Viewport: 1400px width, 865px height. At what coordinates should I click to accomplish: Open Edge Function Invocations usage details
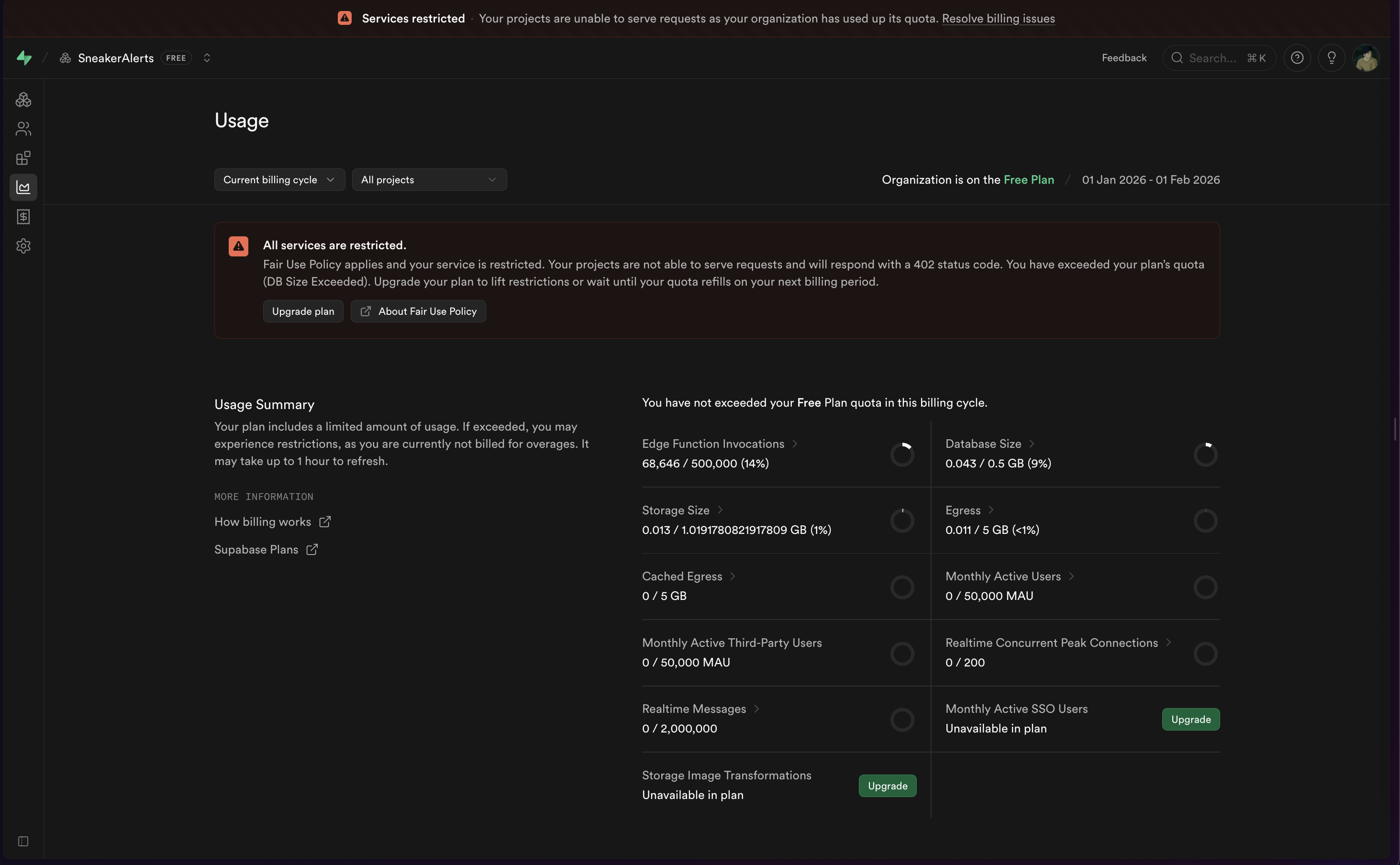pos(713,444)
